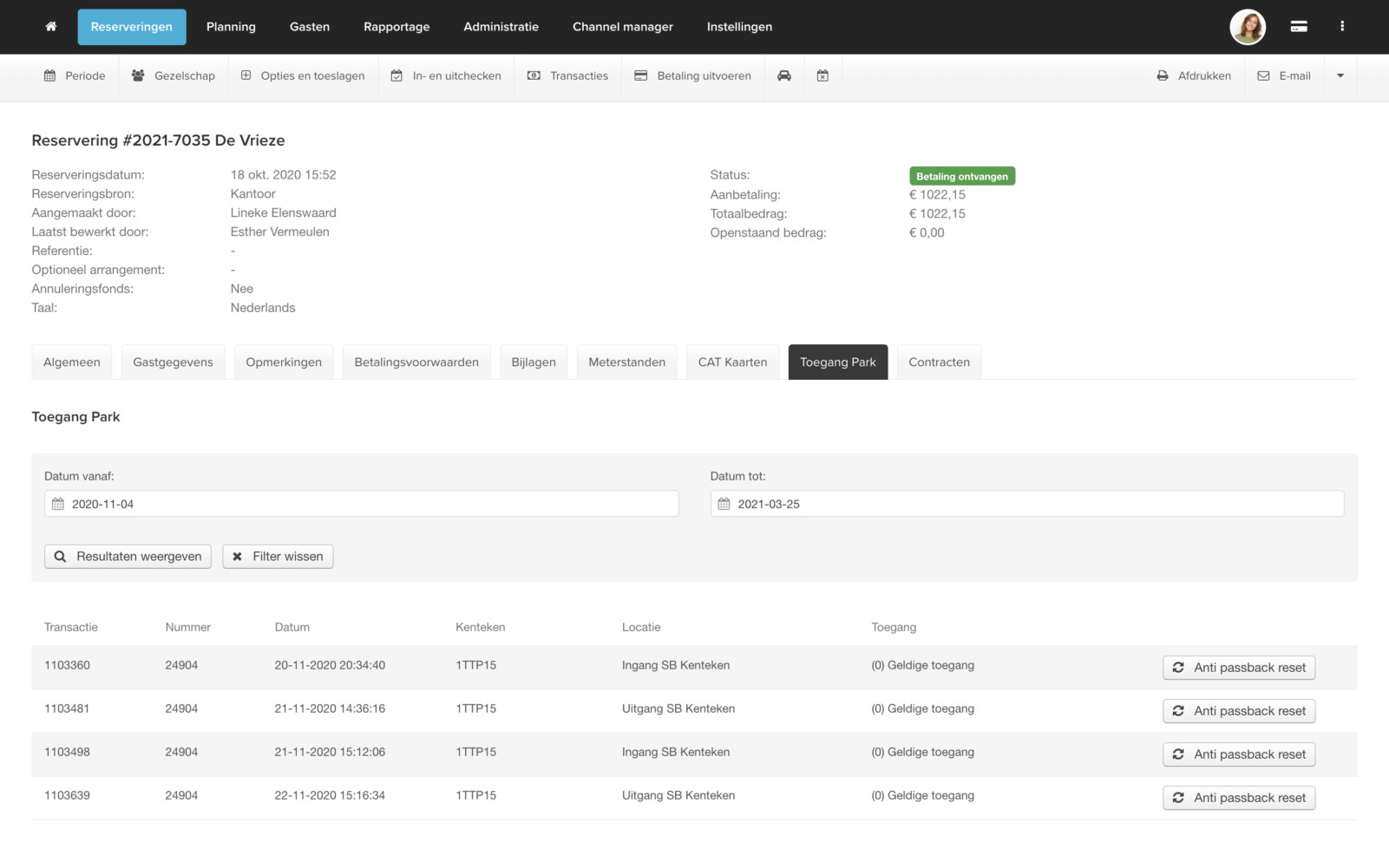Reset anti passback for transaction 1103639
This screenshot has height=868, width=1389.
coord(1238,798)
